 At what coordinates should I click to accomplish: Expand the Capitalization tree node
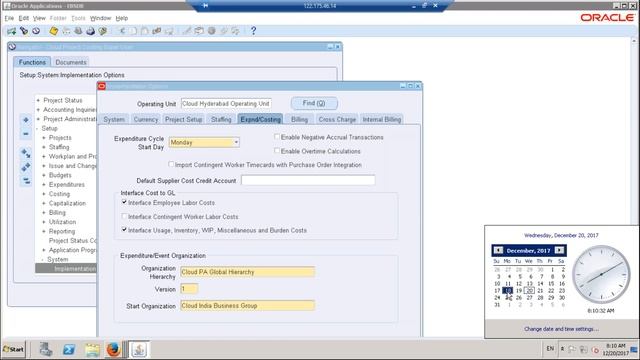(44, 203)
